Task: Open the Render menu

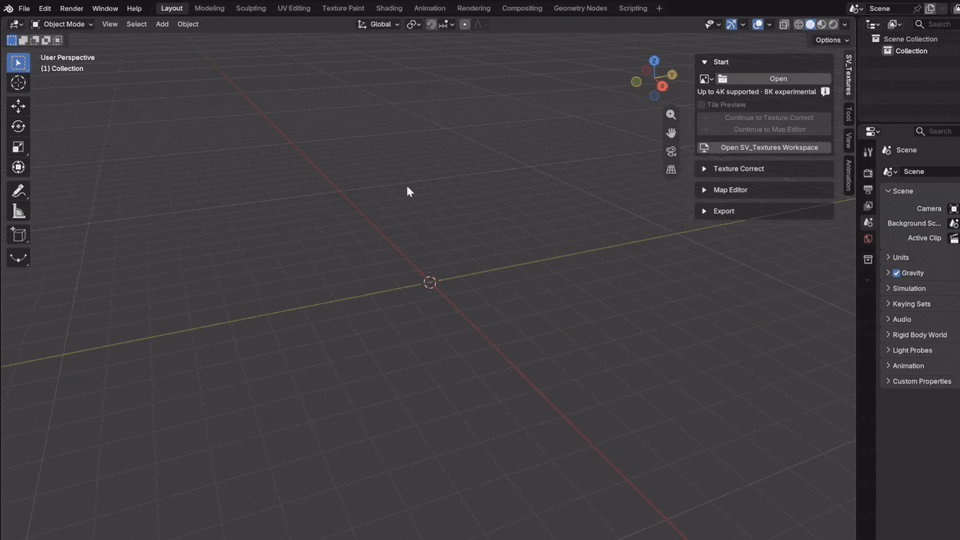Action: [72, 9]
